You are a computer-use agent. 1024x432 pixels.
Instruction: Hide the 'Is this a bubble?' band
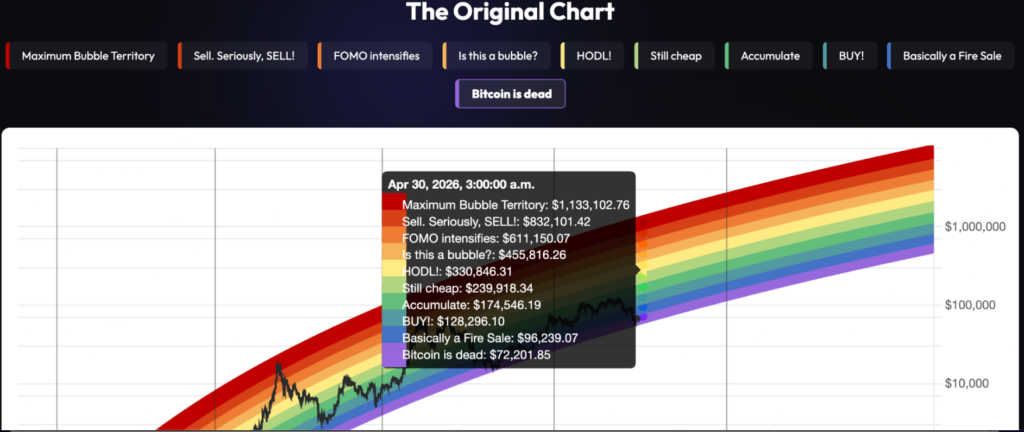click(x=499, y=56)
